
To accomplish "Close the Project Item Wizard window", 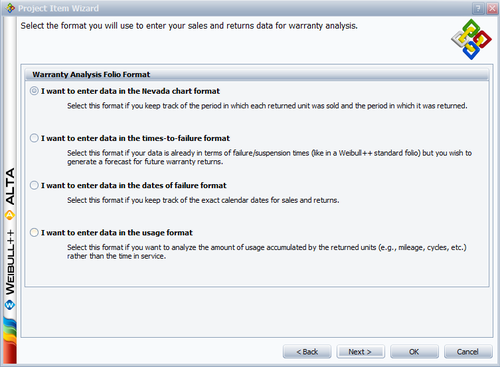I will point(492,8).
